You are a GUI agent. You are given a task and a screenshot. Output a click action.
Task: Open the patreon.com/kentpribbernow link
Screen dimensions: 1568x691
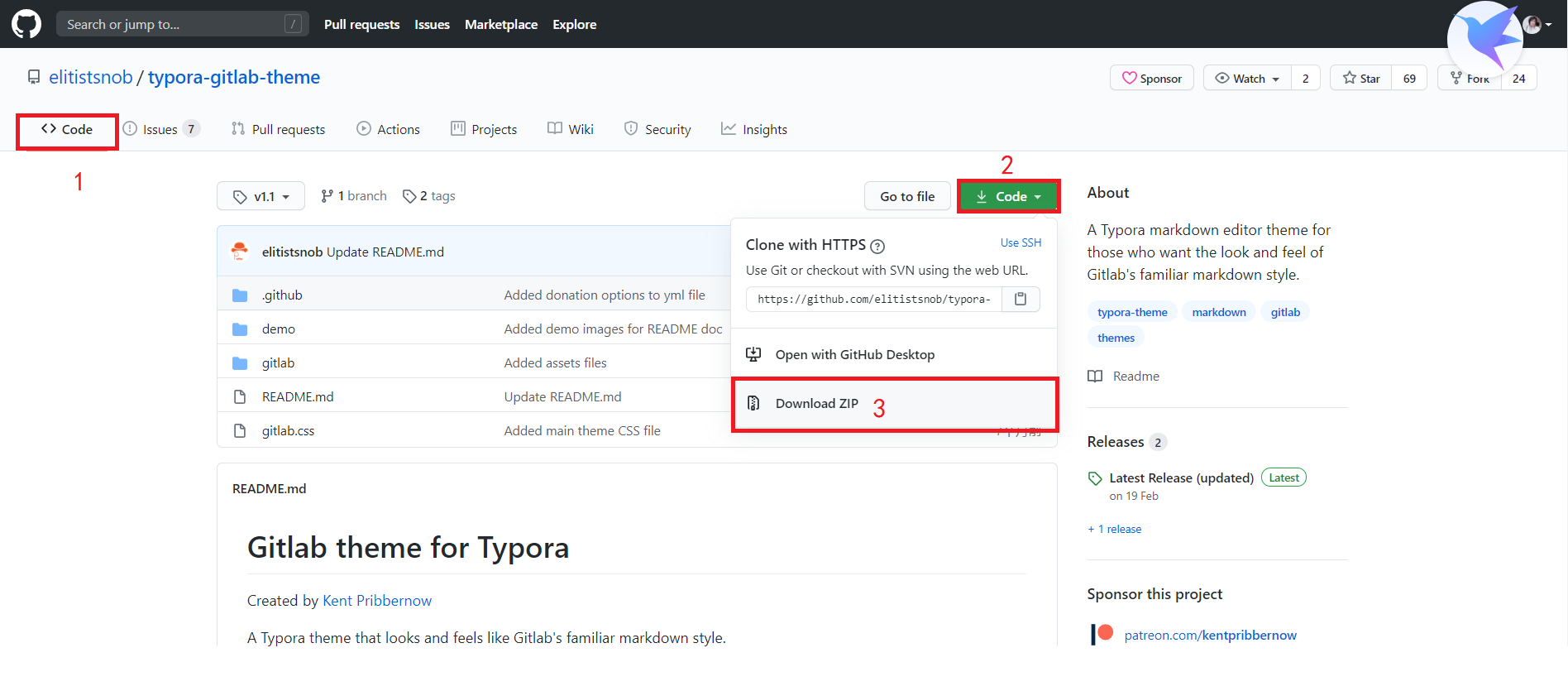click(x=1210, y=635)
